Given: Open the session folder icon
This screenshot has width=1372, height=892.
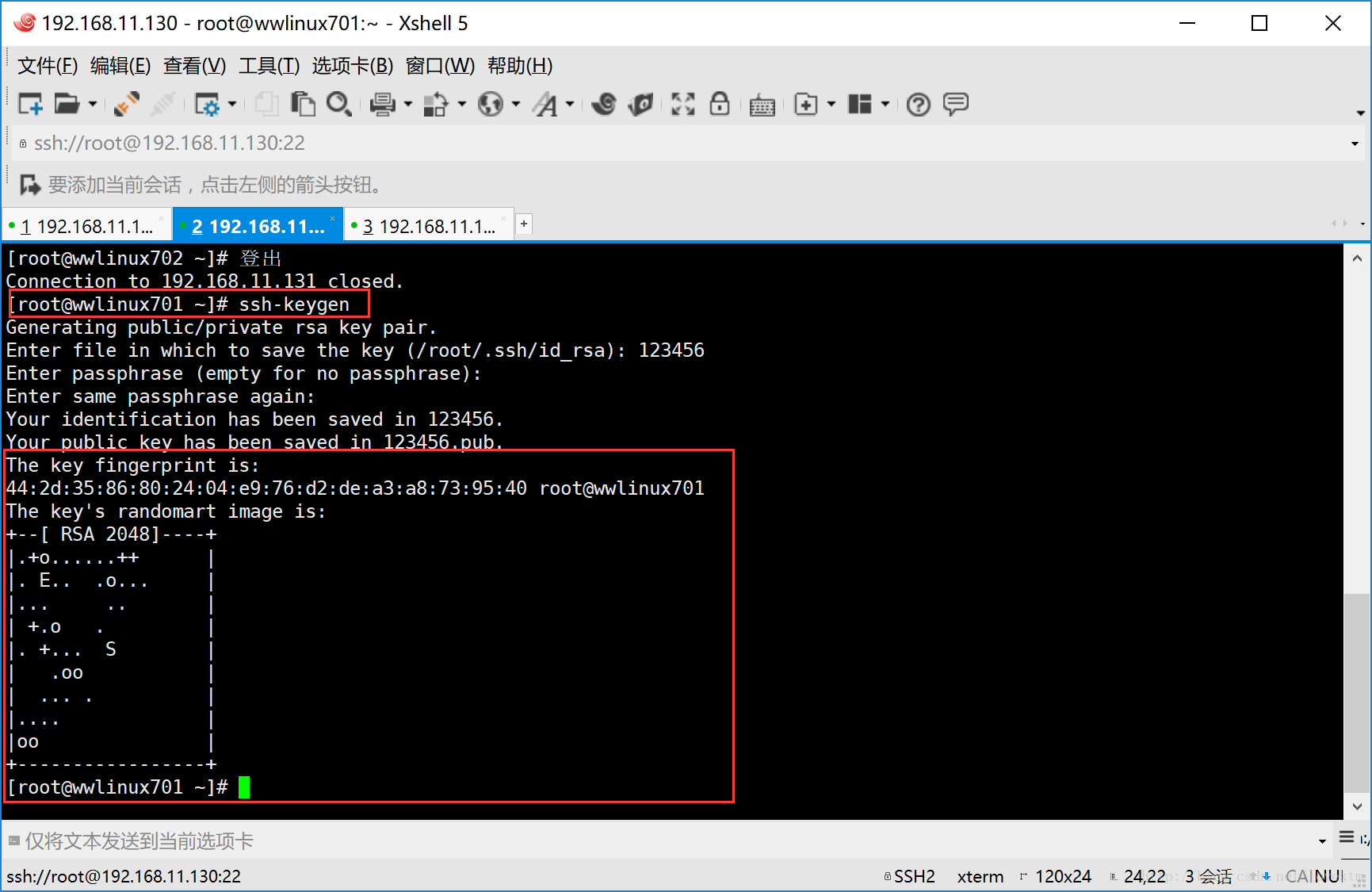Looking at the screenshot, I should [67, 104].
